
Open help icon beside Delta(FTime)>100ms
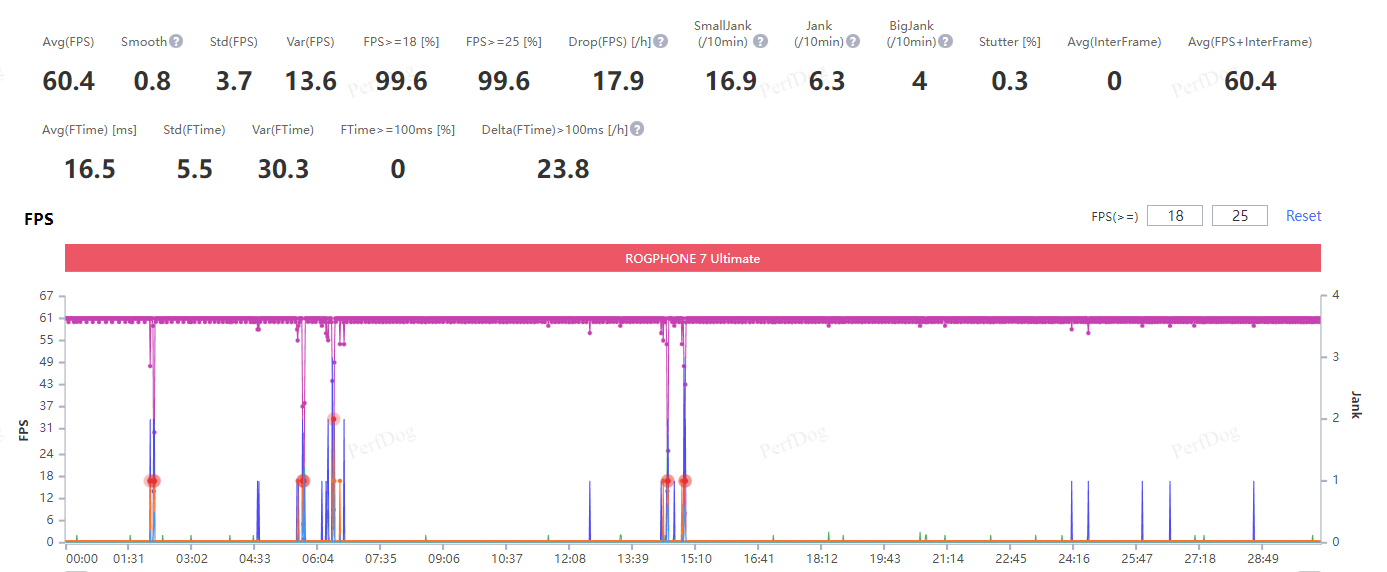pos(637,129)
